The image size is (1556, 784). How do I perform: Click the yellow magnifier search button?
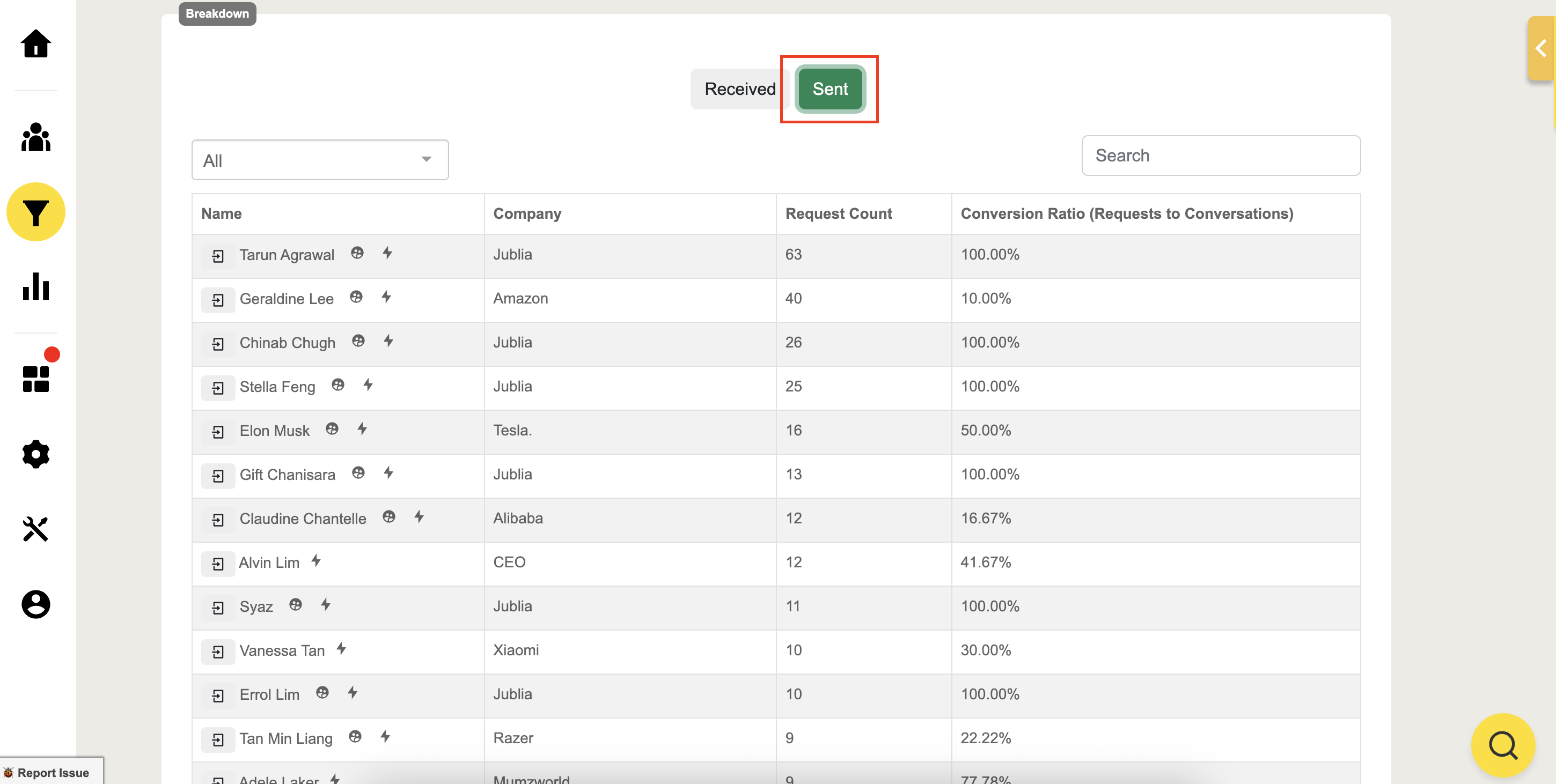(1502, 745)
